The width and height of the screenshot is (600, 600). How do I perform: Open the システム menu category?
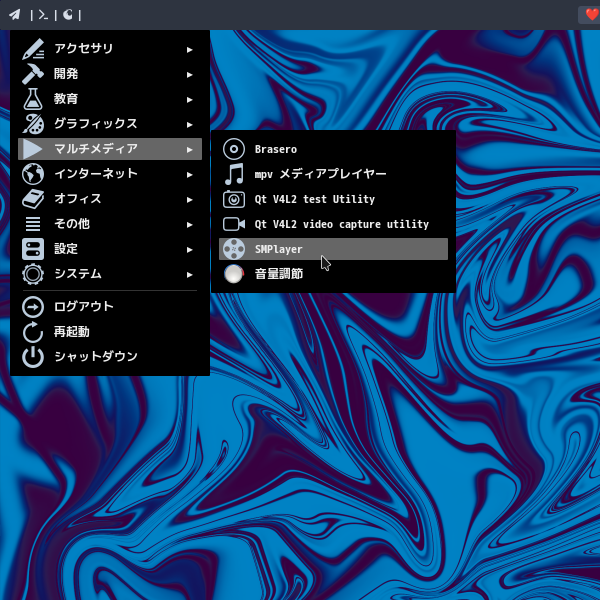tap(110, 274)
